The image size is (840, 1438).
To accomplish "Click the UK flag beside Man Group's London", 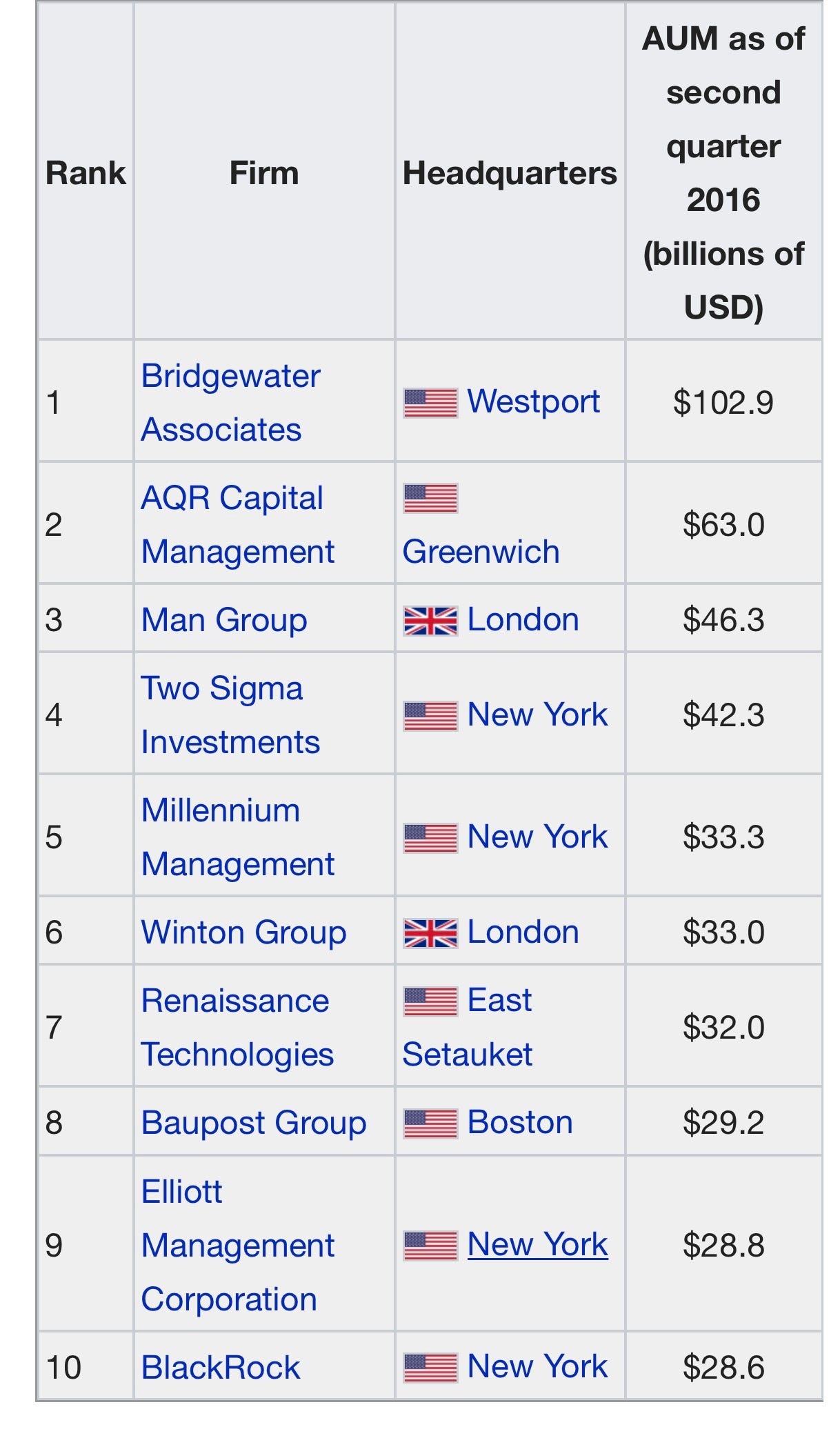I will [x=430, y=621].
